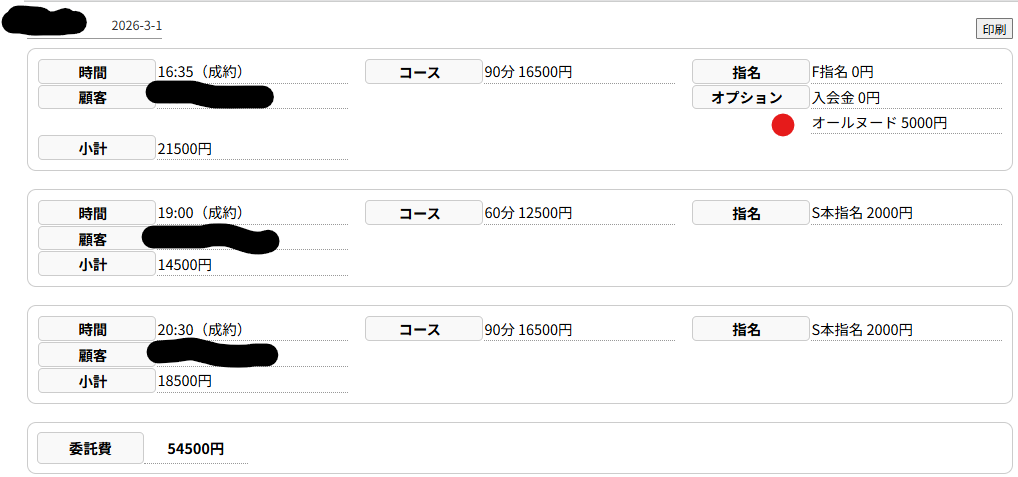Click the 60分 12500円 course value
The image size is (1018, 477).
click(x=528, y=213)
